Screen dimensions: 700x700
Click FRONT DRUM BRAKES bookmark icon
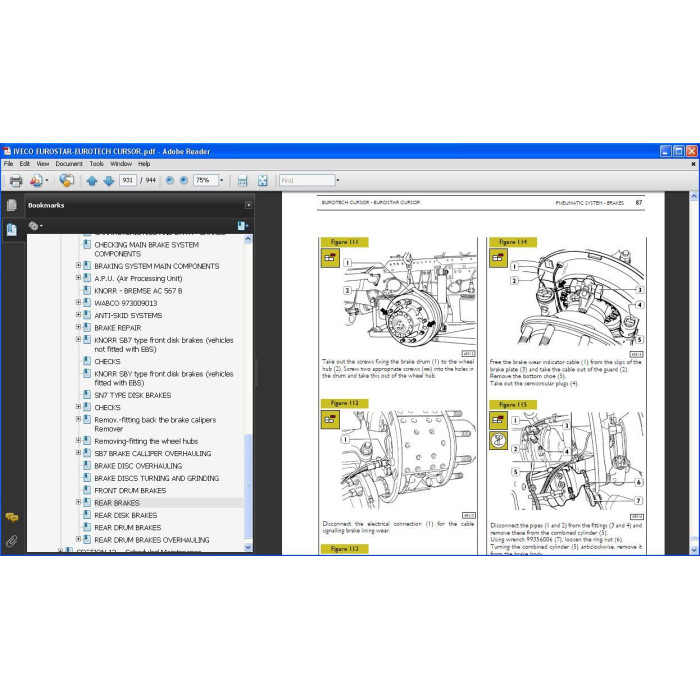[87, 490]
